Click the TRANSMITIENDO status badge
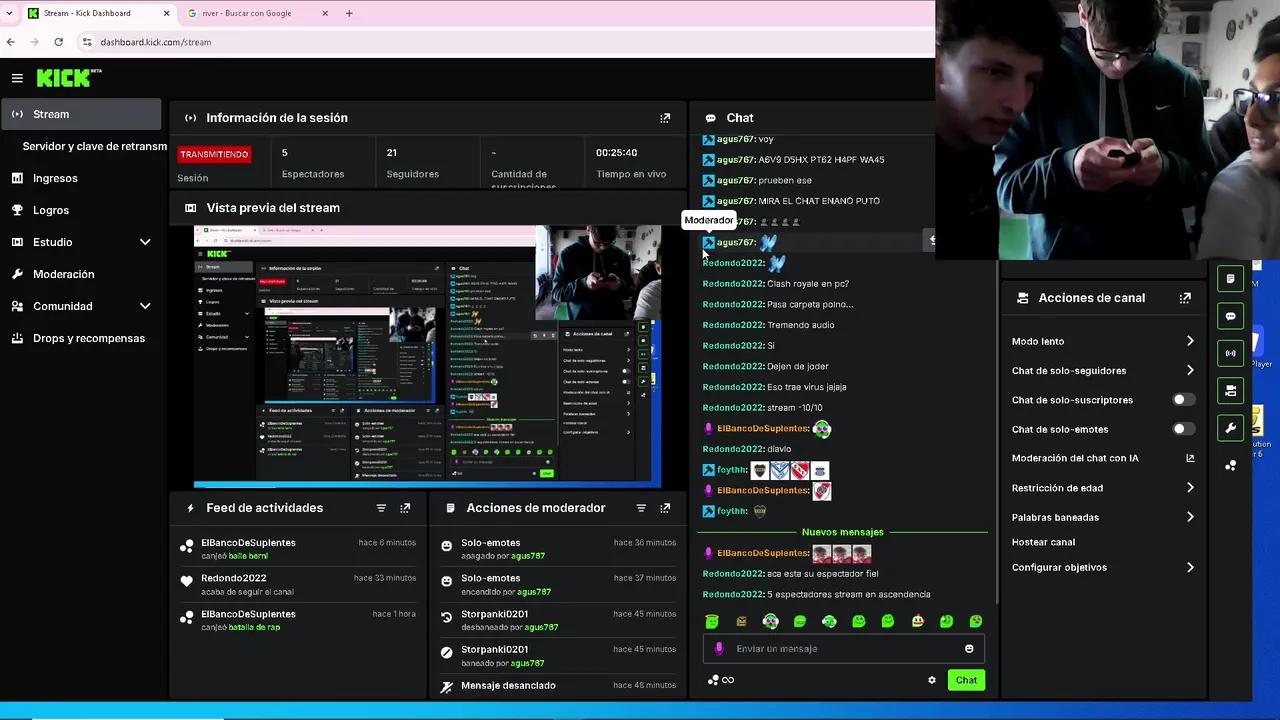 [x=214, y=154]
